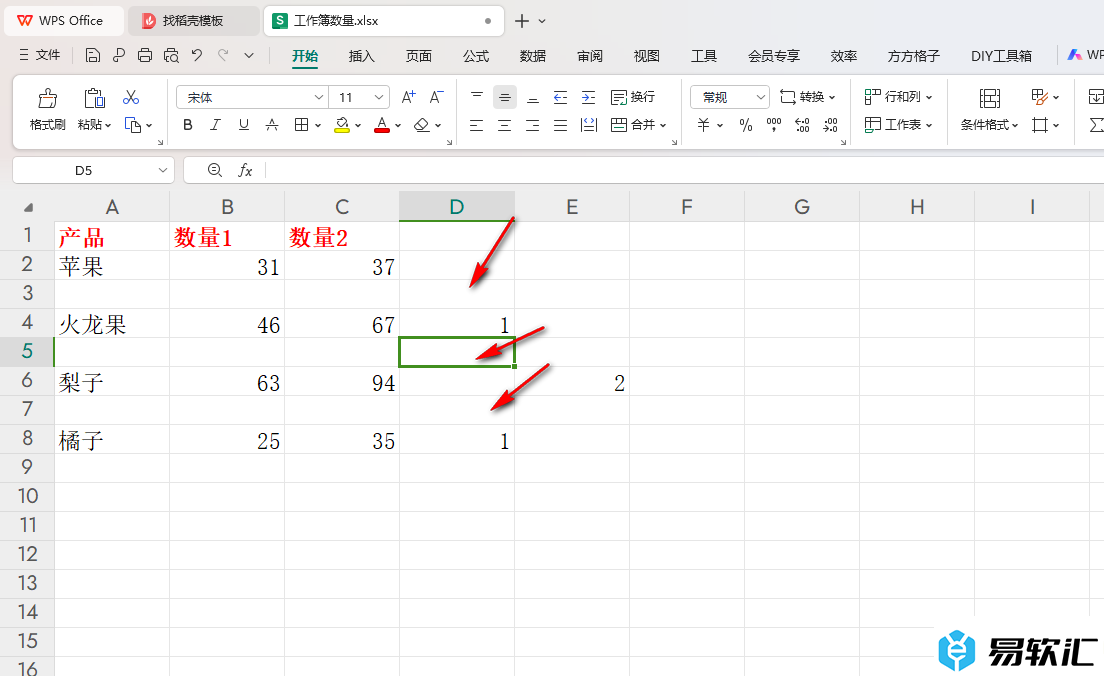The image size is (1104, 676).
Task: Click the zoom magnifier icon in formula bar
Action: [215, 170]
